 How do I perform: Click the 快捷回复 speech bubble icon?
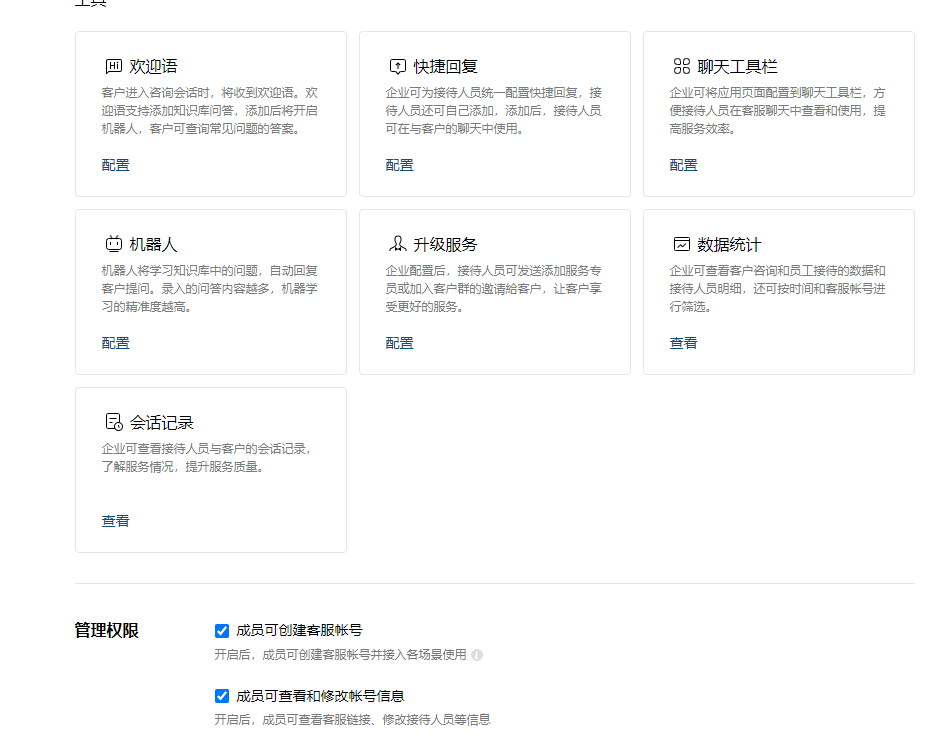click(x=398, y=67)
